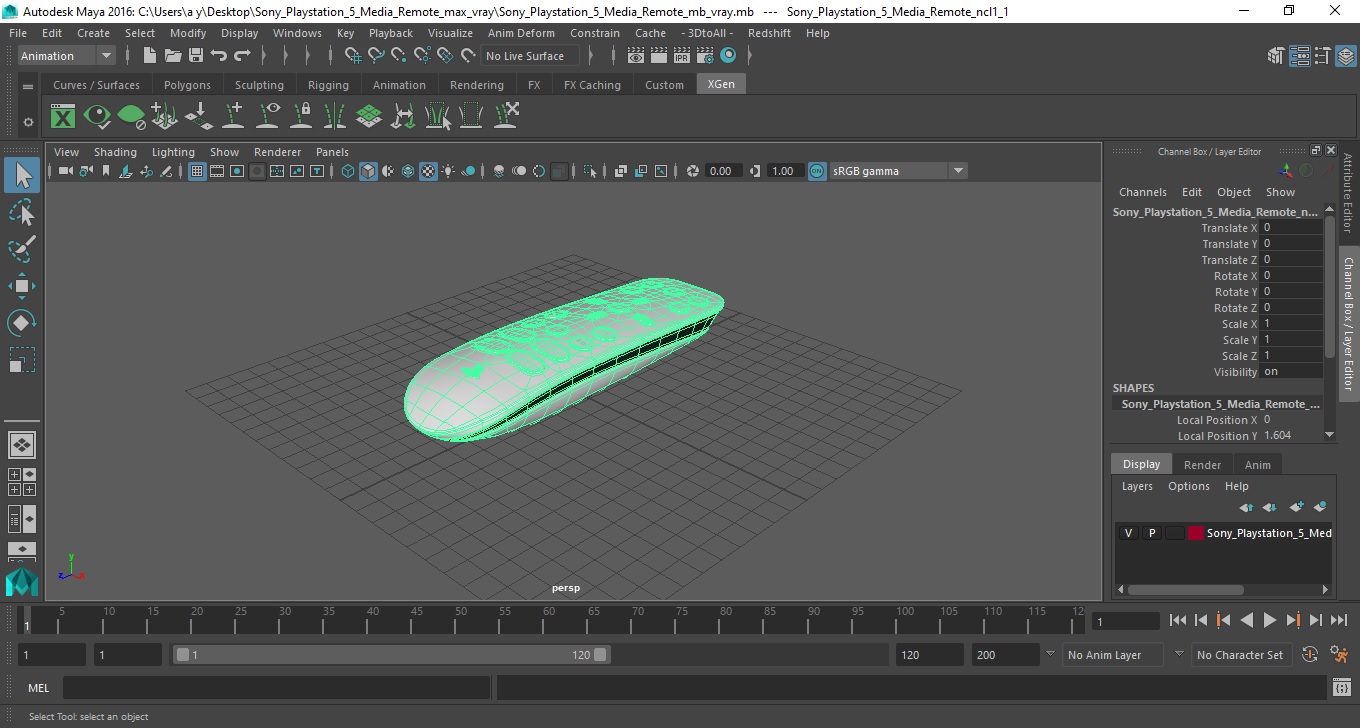Click the Redo arrow icon
This screenshot has height=728, width=1360.
tap(242, 56)
